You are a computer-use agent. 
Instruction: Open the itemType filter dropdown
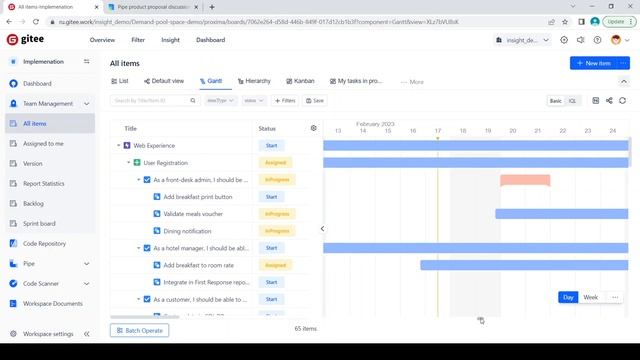[x=220, y=100]
